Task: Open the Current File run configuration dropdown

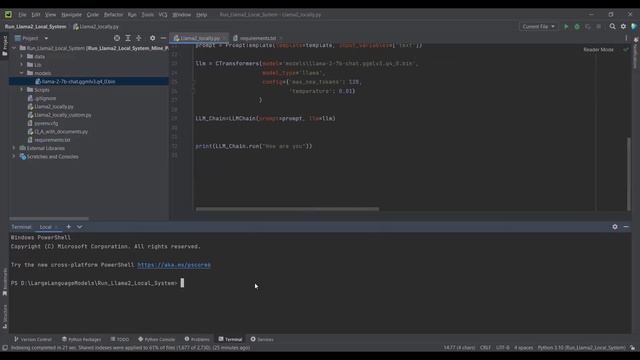Action: tap(538, 27)
